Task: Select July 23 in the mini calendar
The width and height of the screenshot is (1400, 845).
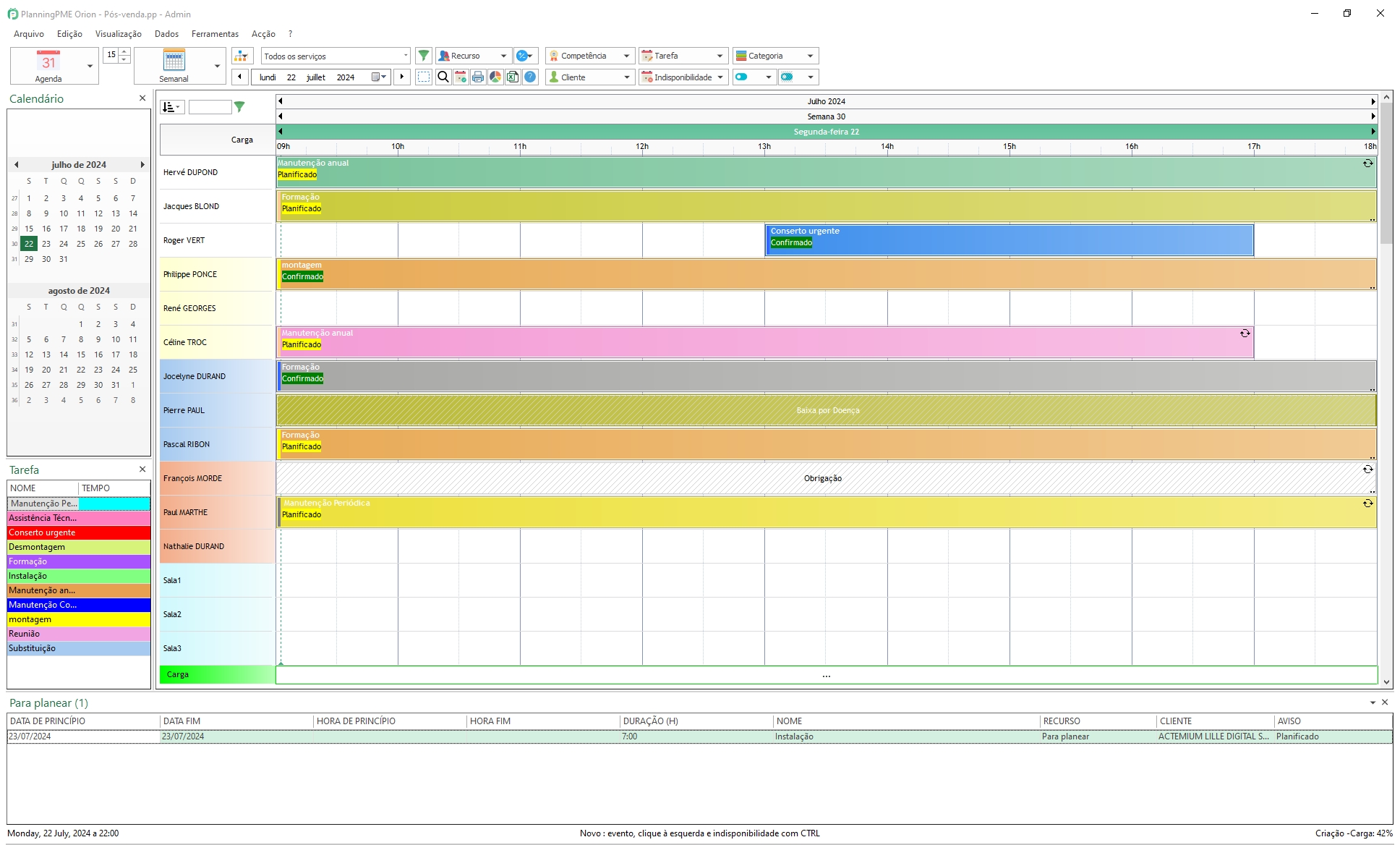Action: (46, 244)
